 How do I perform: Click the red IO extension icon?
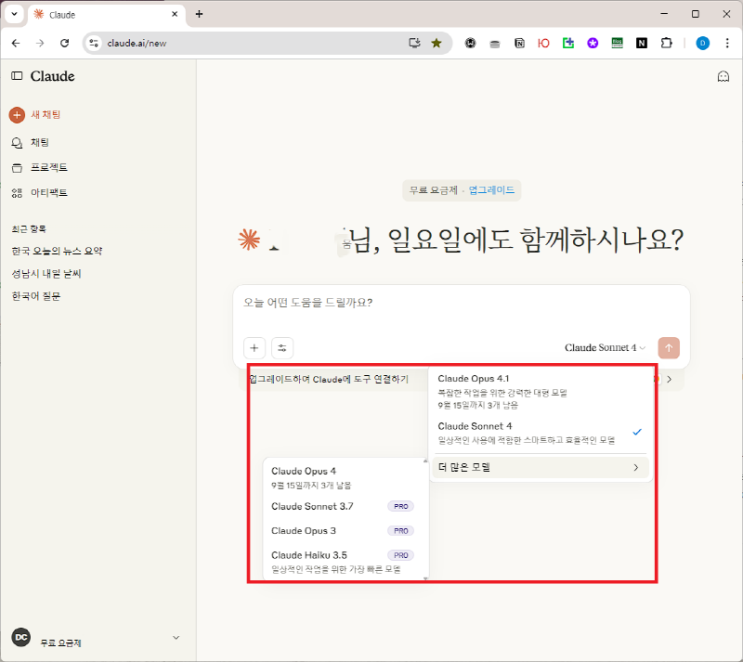[x=543, y=43]
